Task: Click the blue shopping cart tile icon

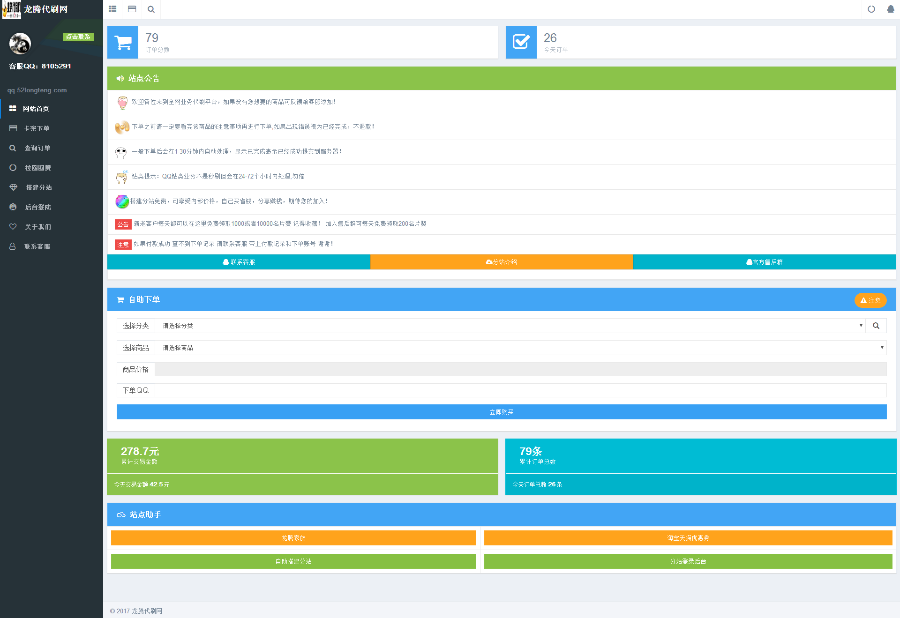Action: 123,42
